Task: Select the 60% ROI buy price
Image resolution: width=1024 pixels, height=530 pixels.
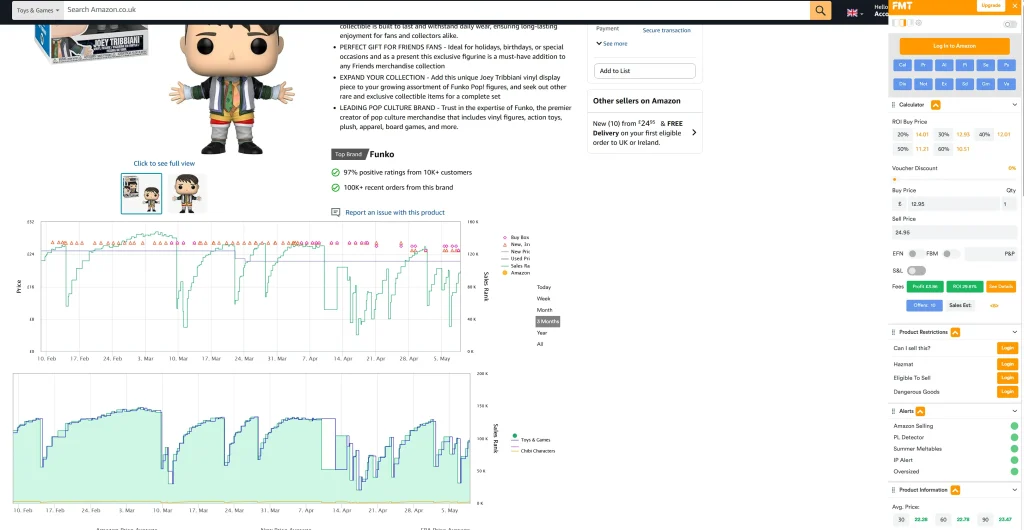Action: (944, 149)
